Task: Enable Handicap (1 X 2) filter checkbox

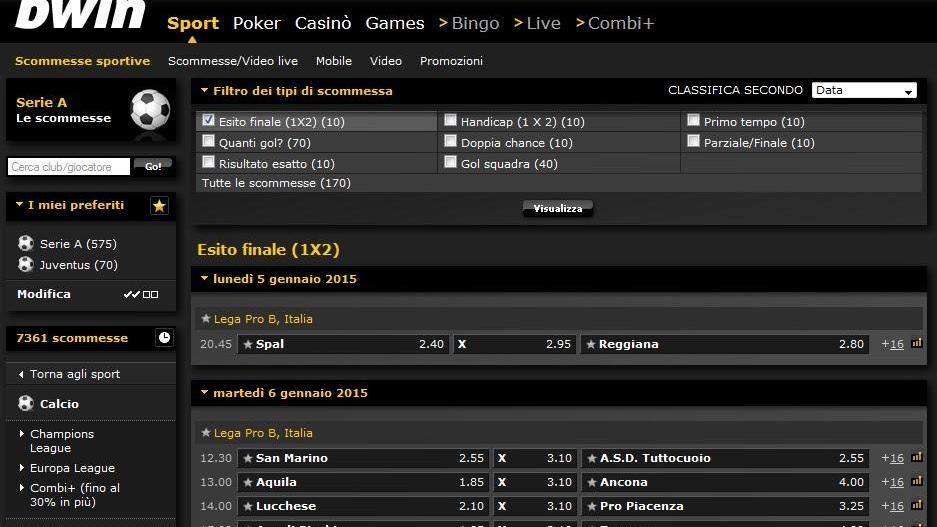Action: click(451, 120)
